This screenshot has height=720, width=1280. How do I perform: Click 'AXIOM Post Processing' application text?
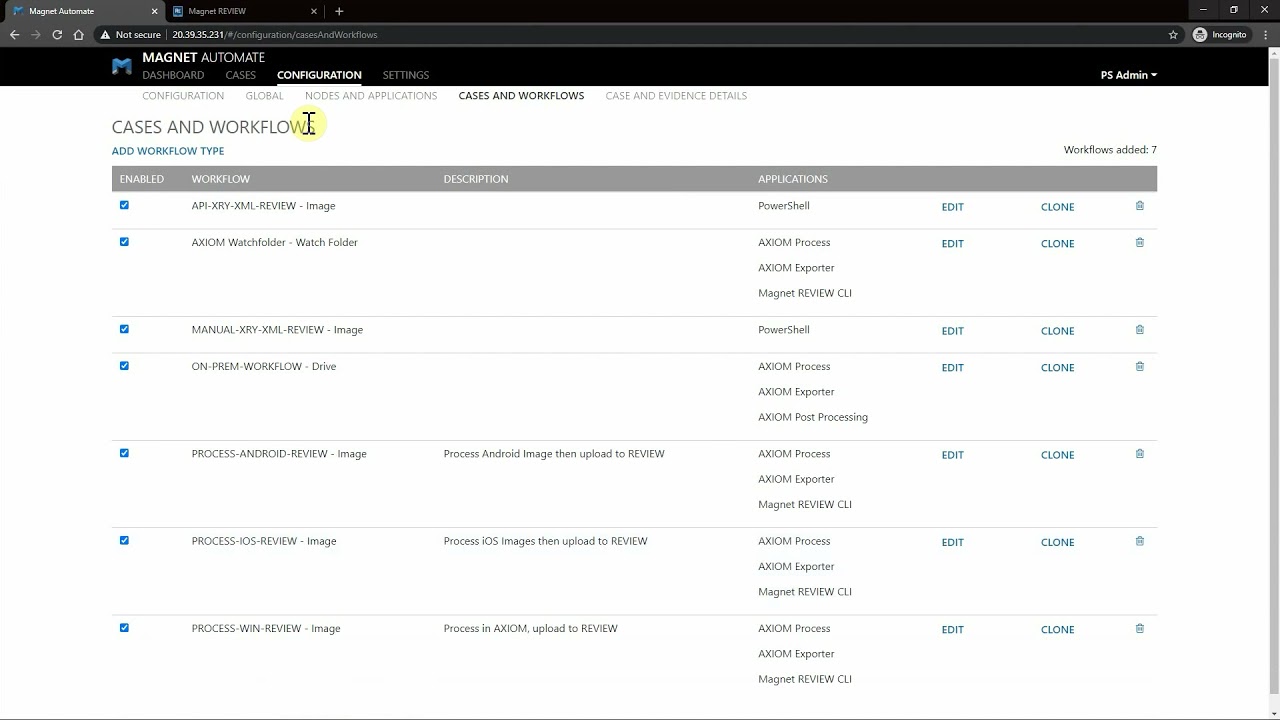813,417
